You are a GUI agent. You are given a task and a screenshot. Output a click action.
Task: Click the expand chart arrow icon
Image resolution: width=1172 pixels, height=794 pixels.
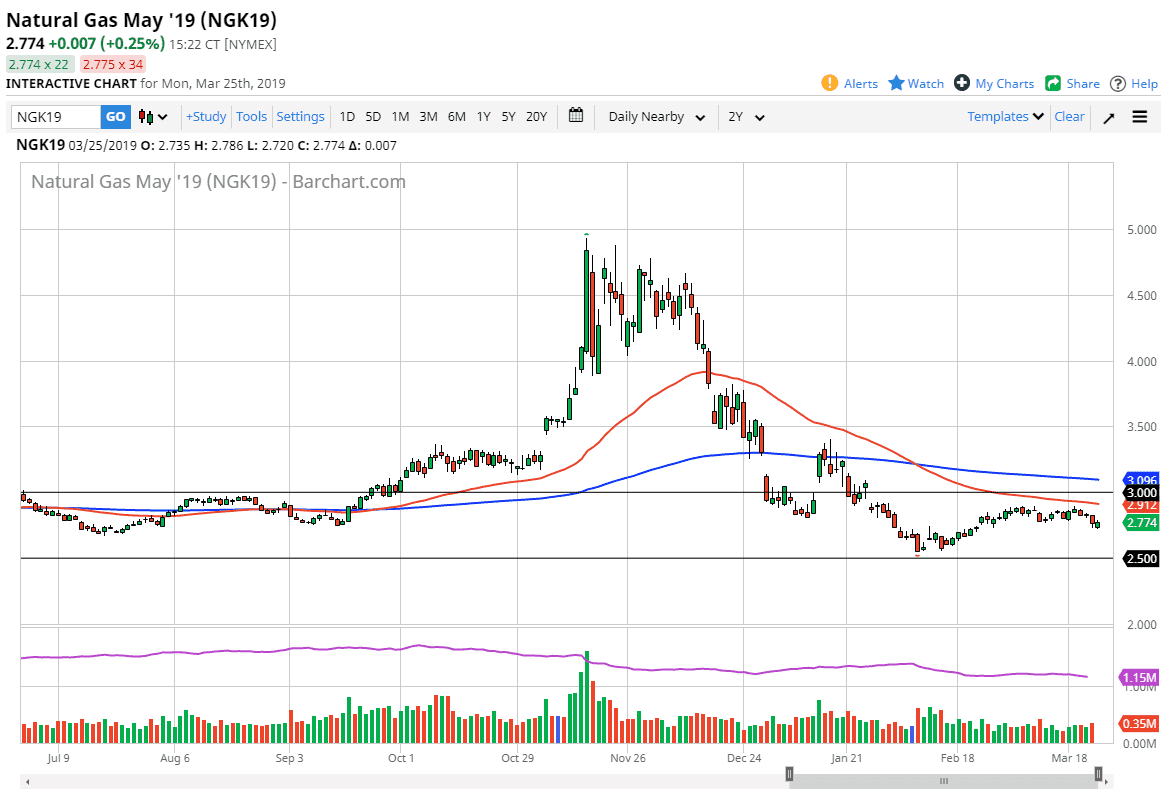1109,117
